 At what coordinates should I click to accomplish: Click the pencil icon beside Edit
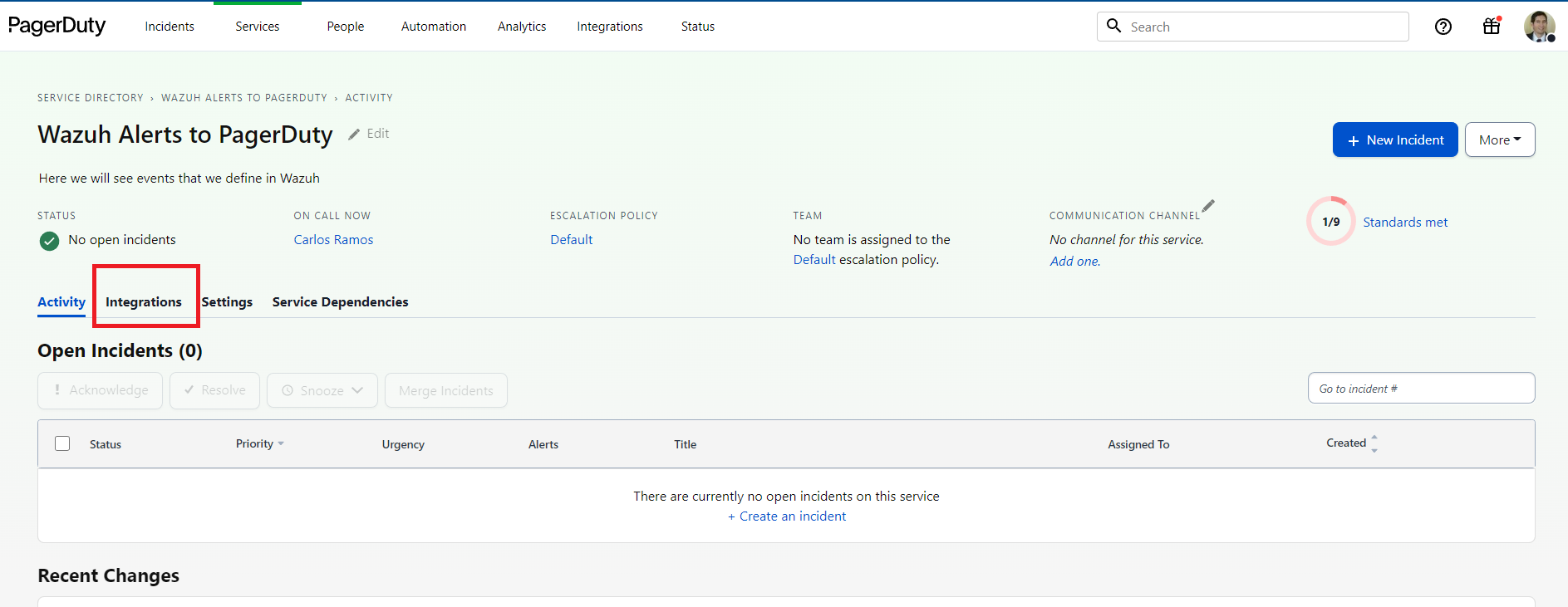pos(354,134)
